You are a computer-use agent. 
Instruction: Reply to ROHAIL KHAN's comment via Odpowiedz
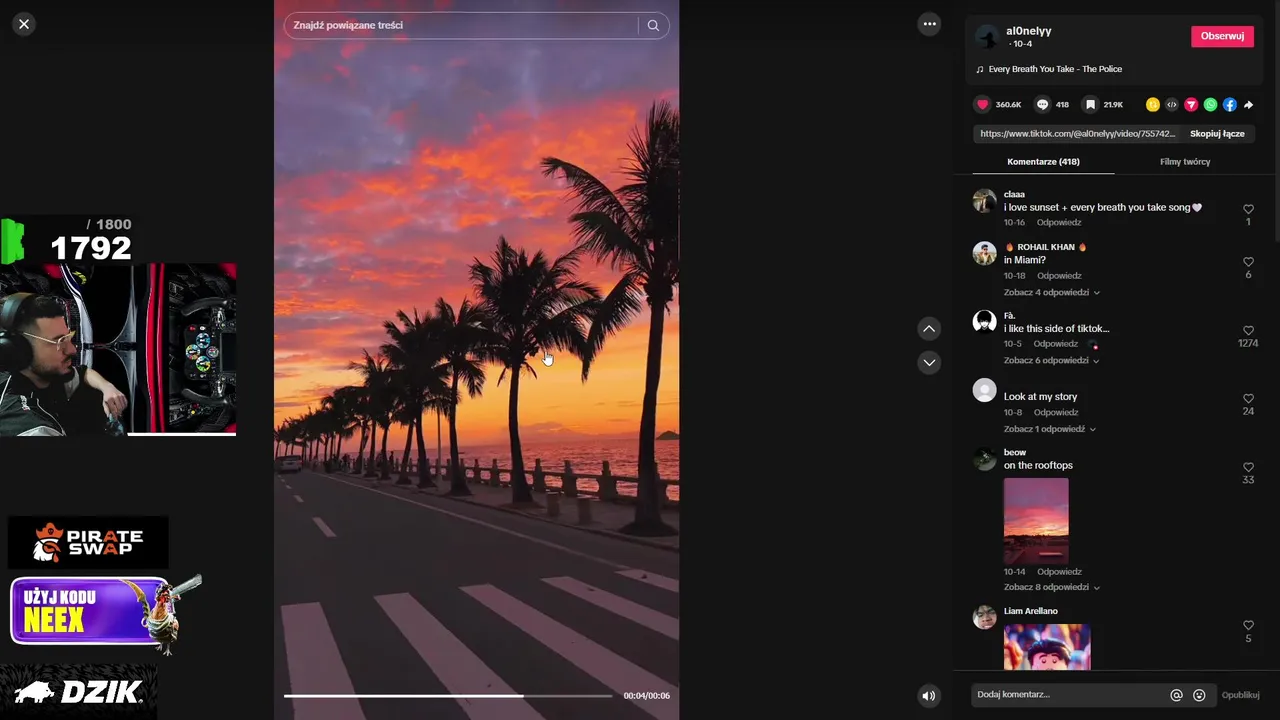click(x=1059, y=276)
